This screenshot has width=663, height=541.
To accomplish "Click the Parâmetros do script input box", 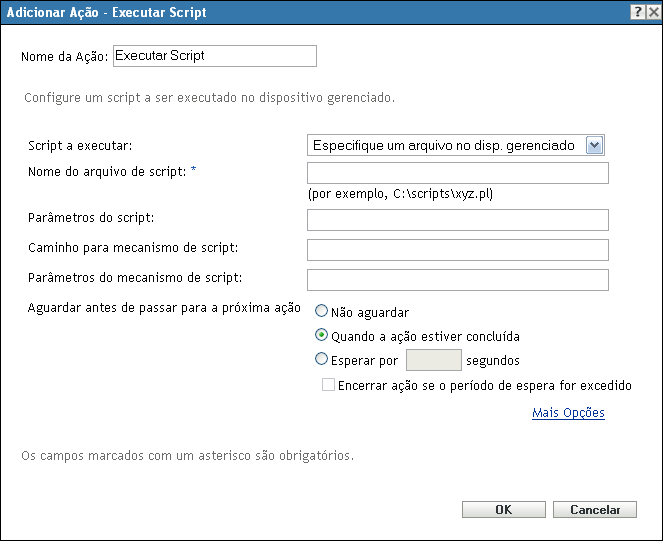I will [457, 220].
